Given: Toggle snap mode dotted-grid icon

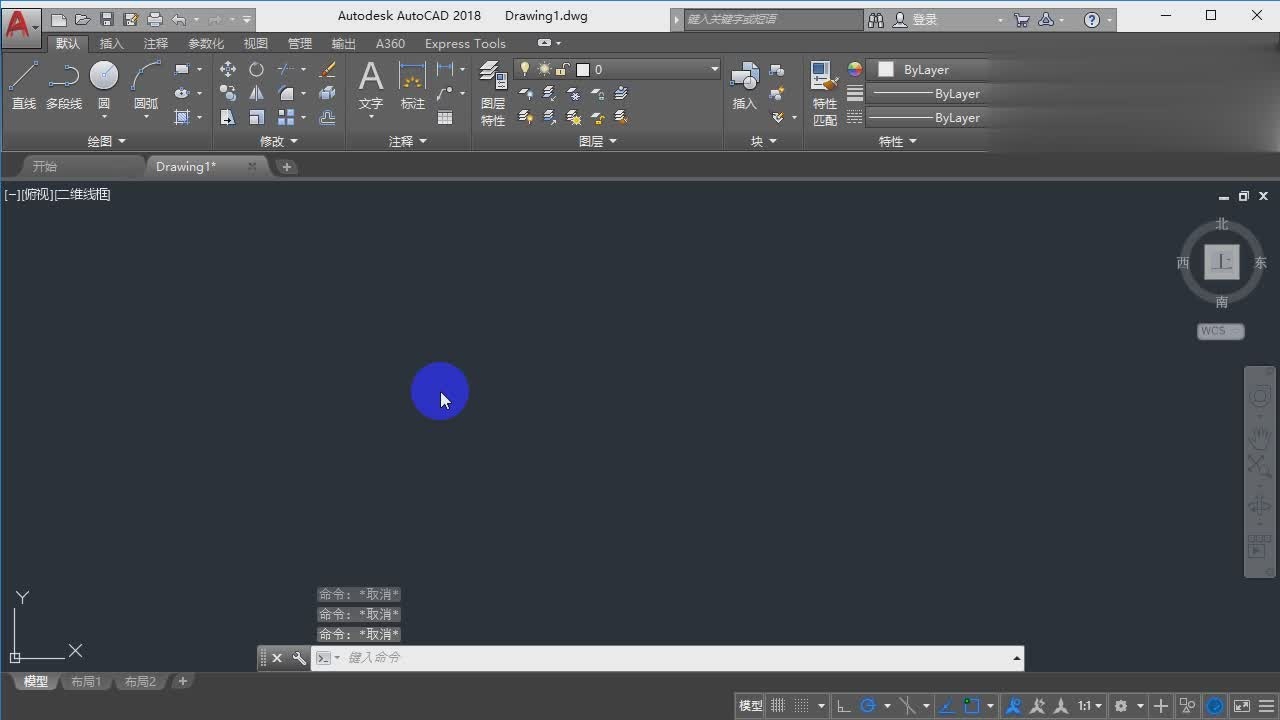Looking at the screenshot, I should tap(802, 706).
